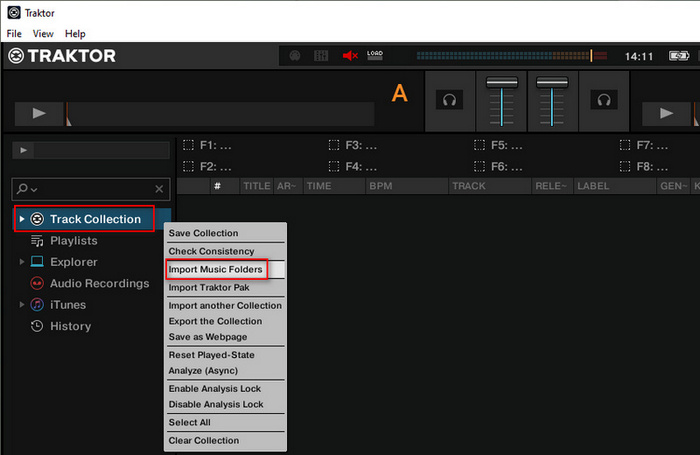
Task: Choose Disable Analysis Lock
Action: [x=225, y=405]
